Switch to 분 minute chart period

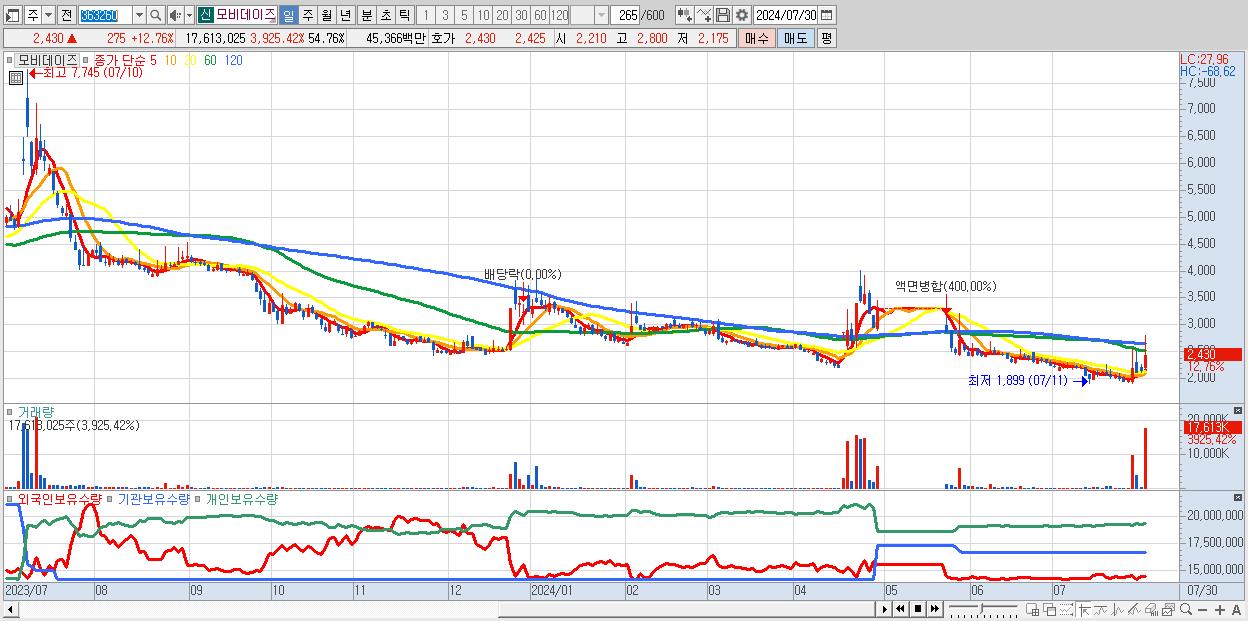point(366,15)
